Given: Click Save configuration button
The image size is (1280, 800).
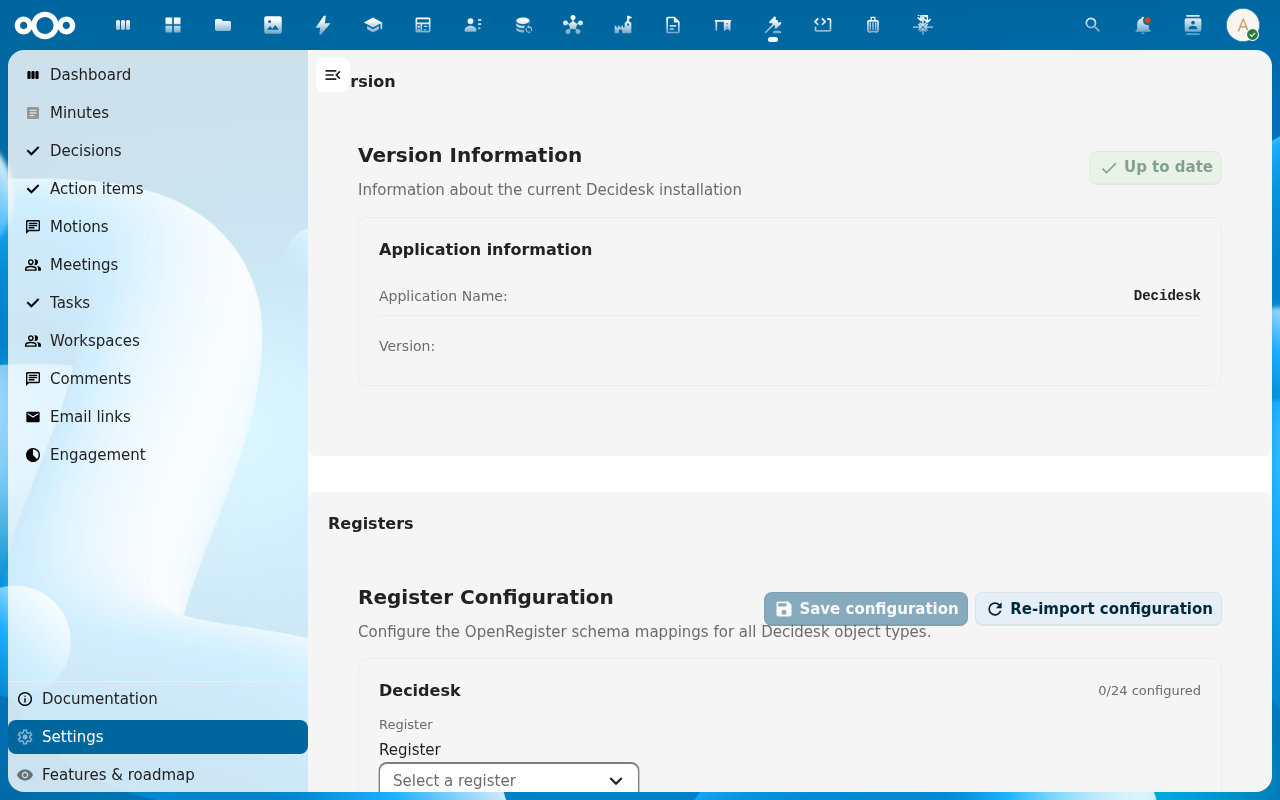Looking at the screenshot, I should tap(866, 609).
